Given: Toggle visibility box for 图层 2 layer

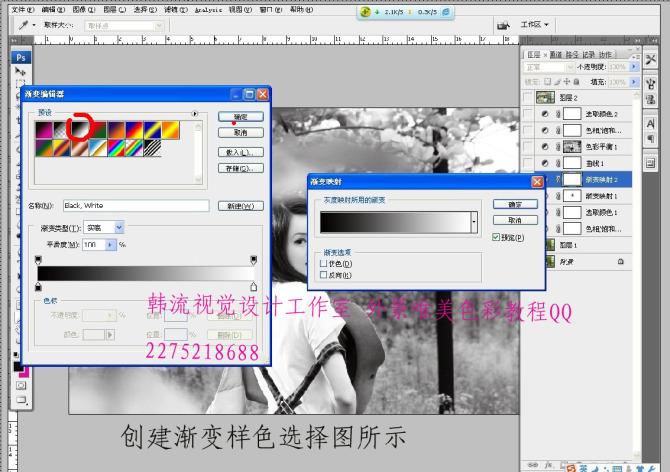Looking at the screenshot, I should (528, 98).
